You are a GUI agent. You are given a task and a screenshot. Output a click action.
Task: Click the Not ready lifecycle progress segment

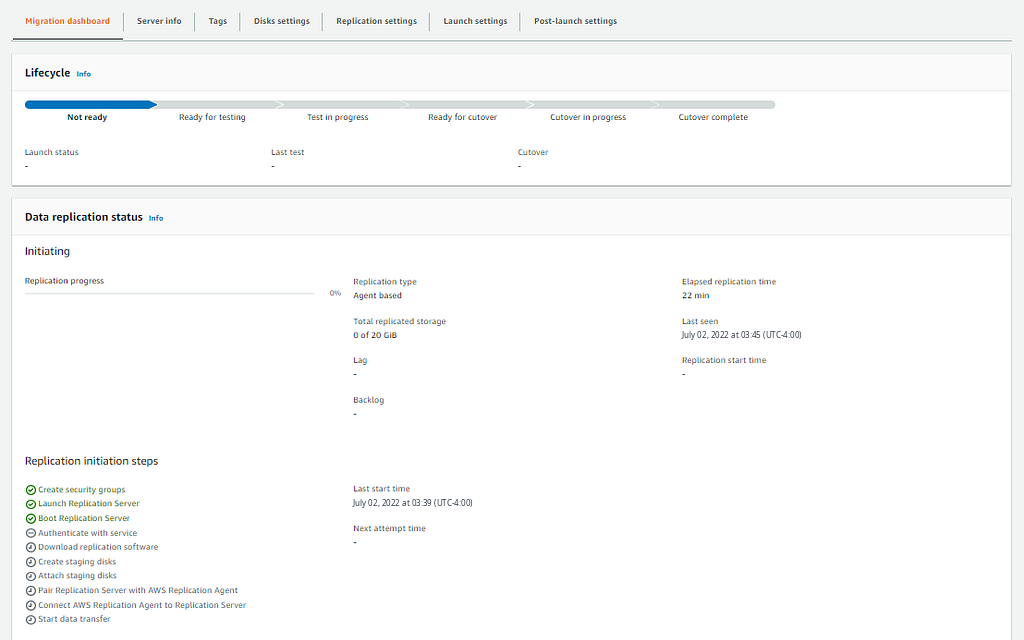[90, 104]
